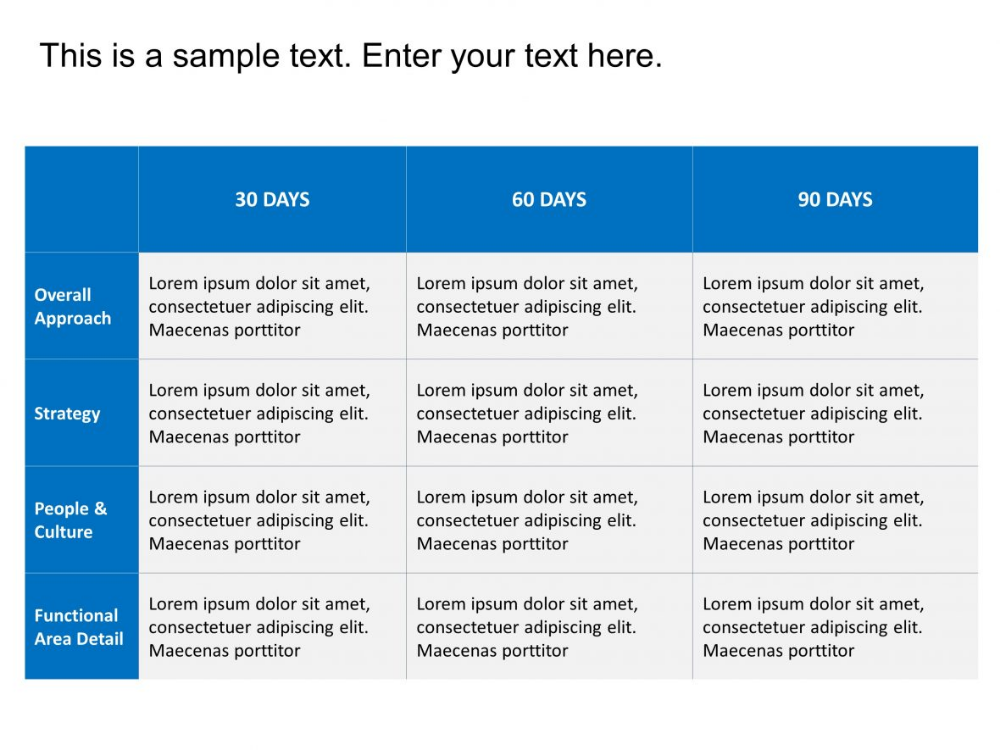Click the slide title sample text
Viewport: 1000px width, 750px height.
point(351,56)
